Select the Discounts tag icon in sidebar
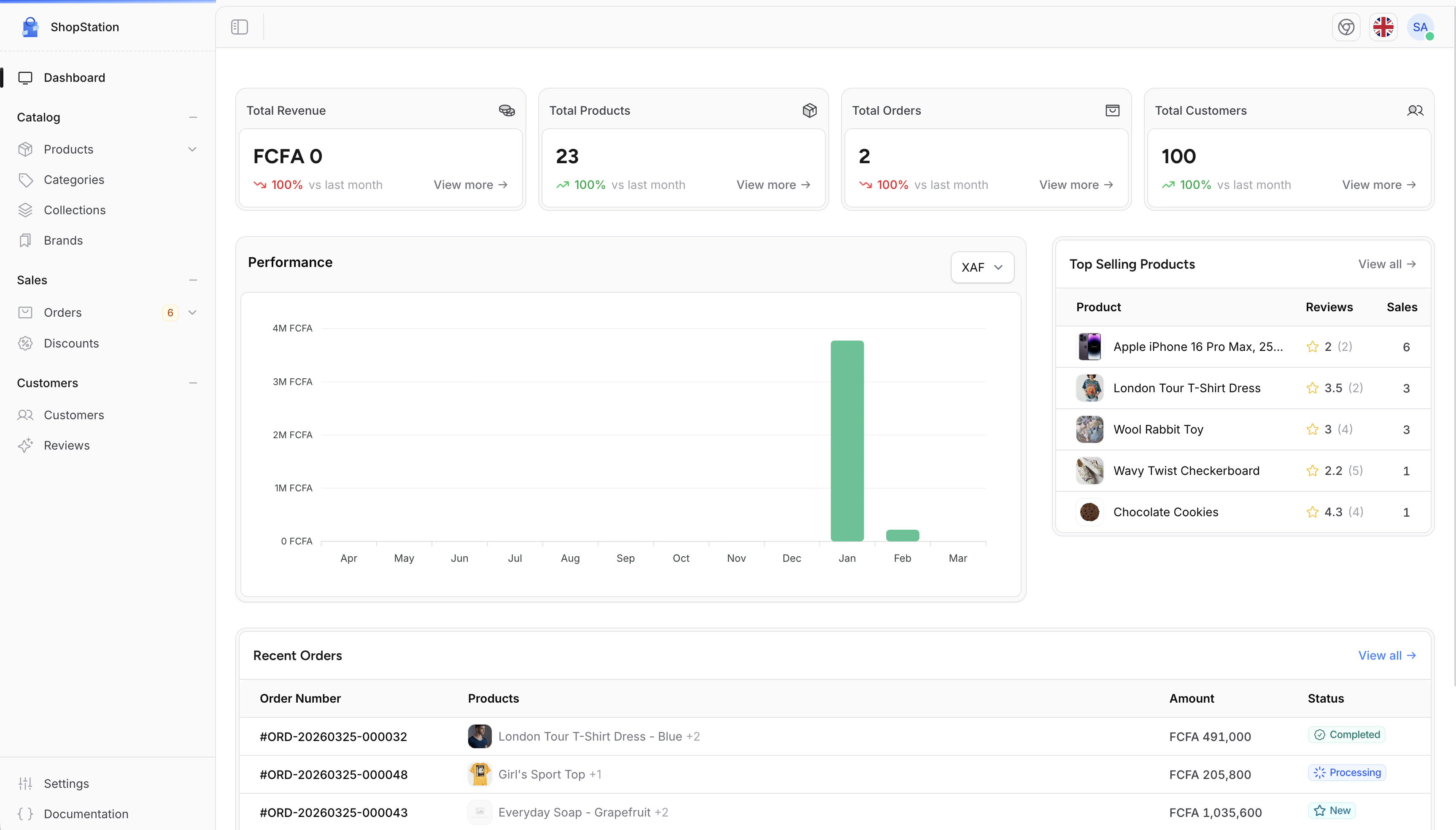The width and height of the screenshot is (1456, 830). tap(26, 343)
